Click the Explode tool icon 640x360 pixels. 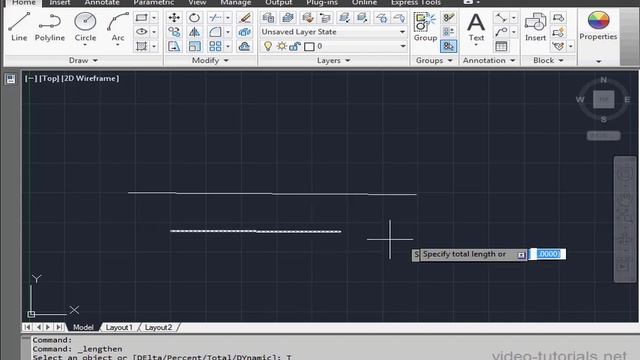click(244, 32)
